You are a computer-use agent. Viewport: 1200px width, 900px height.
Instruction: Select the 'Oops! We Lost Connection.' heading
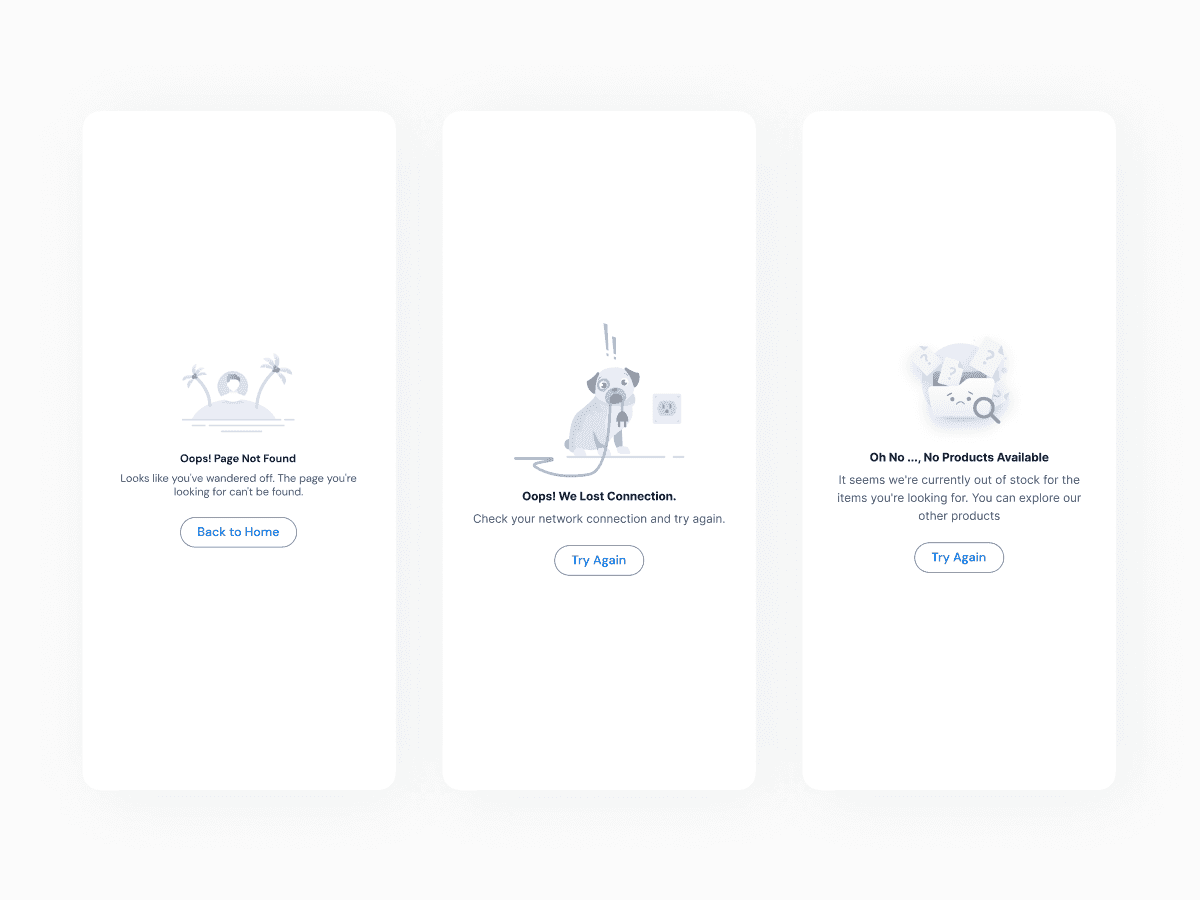tap(599, 496)
